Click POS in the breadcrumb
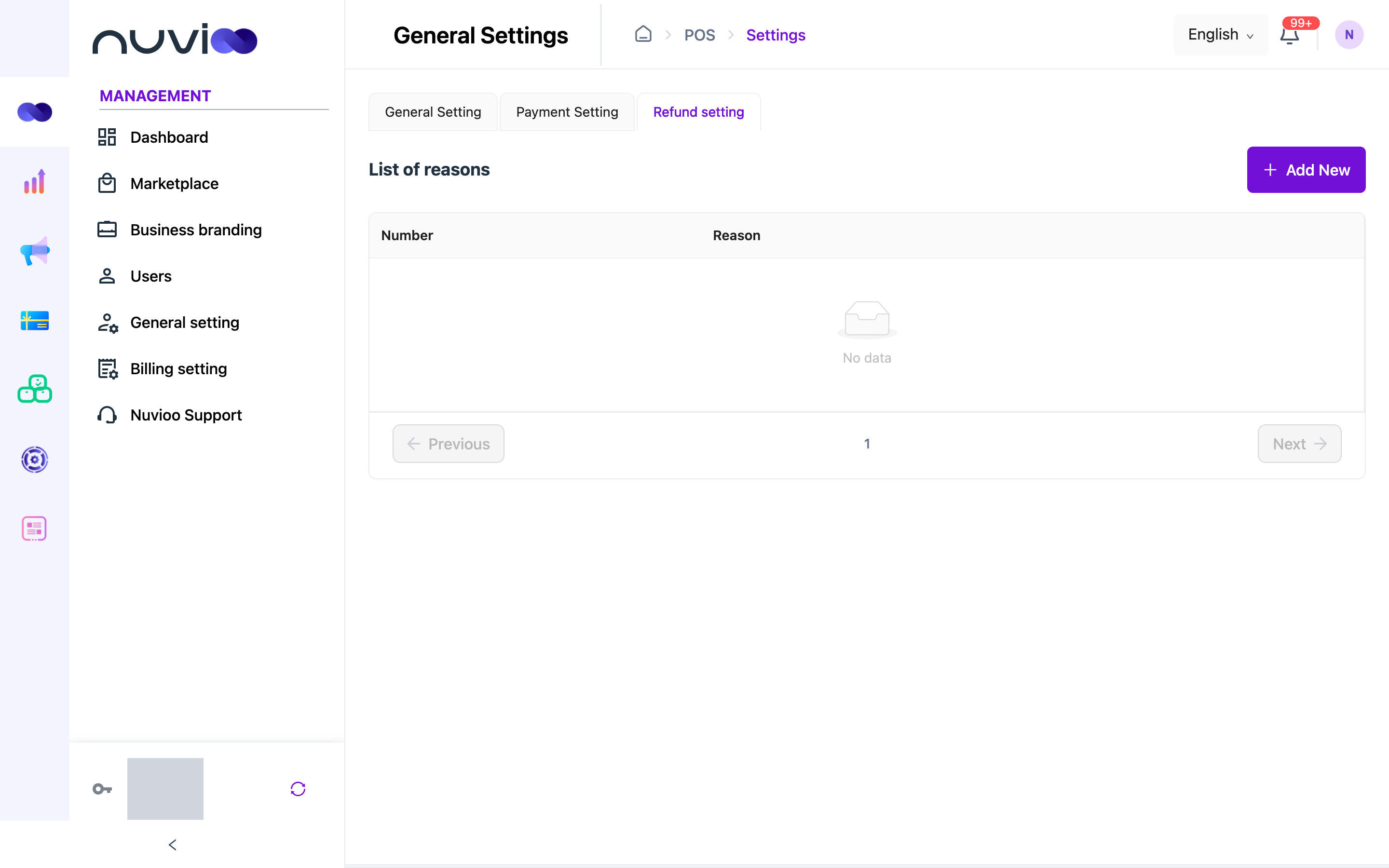Image resolution: width=1389 pixels, height=868 pixels. [699, 35]
